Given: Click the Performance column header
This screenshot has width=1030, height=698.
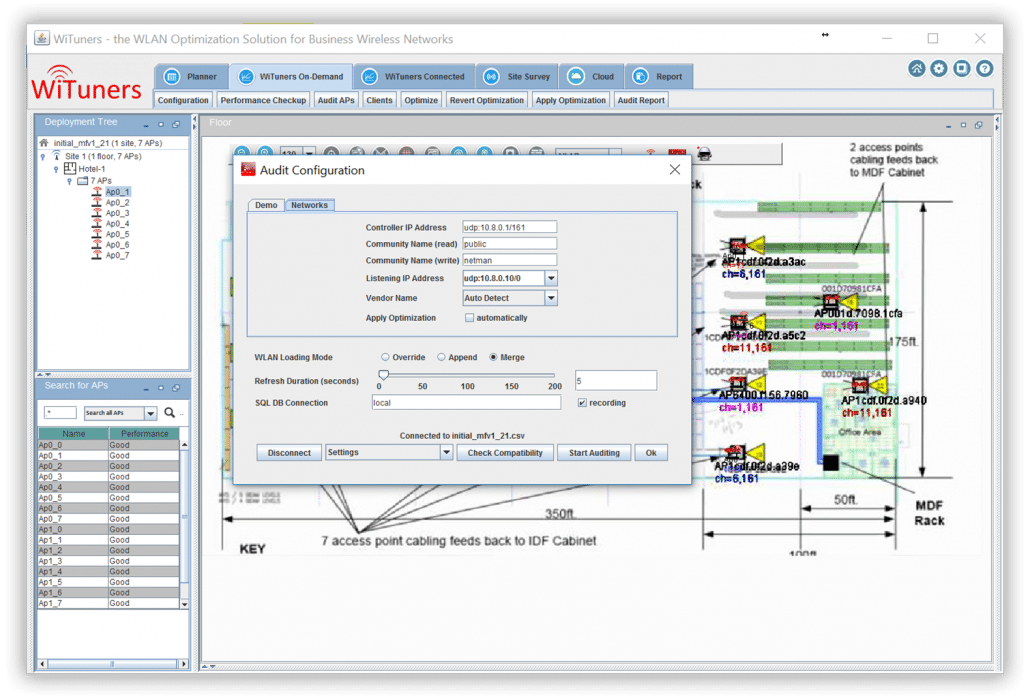Looking at the screenshot, I should pyautogui.click(x=144, y=433).
